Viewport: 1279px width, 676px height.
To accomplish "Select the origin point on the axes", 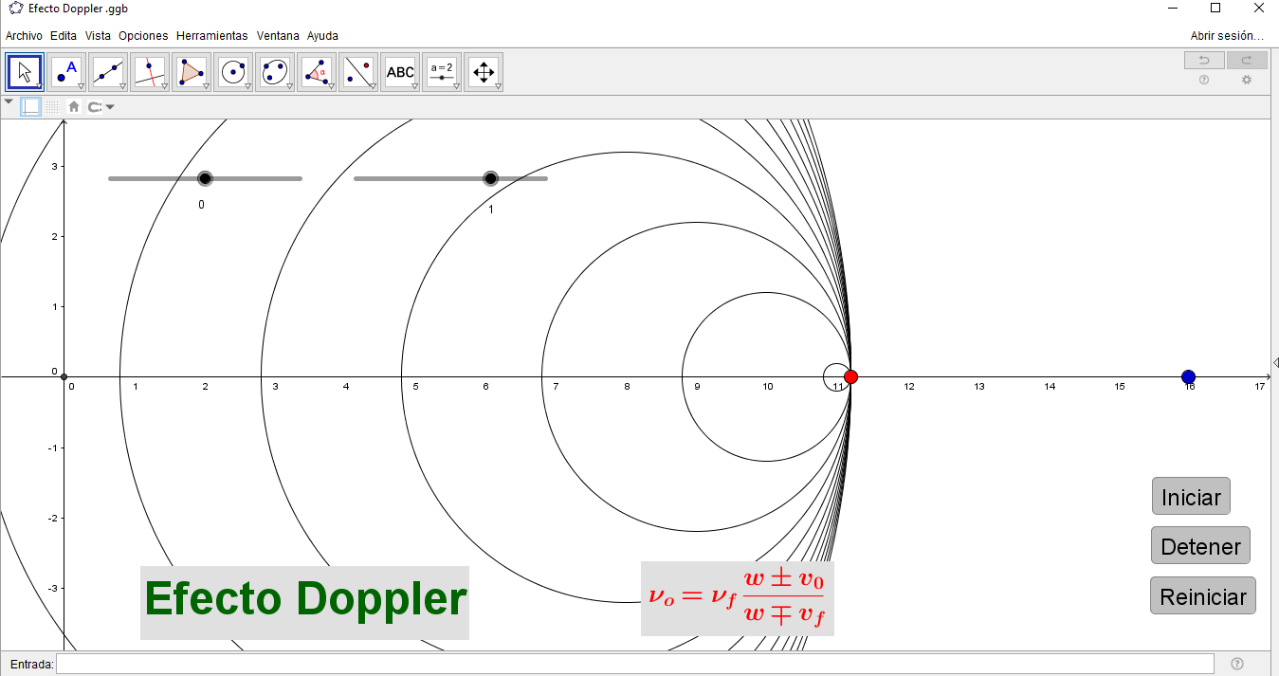I will pyautogui.click(x=64, y=377).
